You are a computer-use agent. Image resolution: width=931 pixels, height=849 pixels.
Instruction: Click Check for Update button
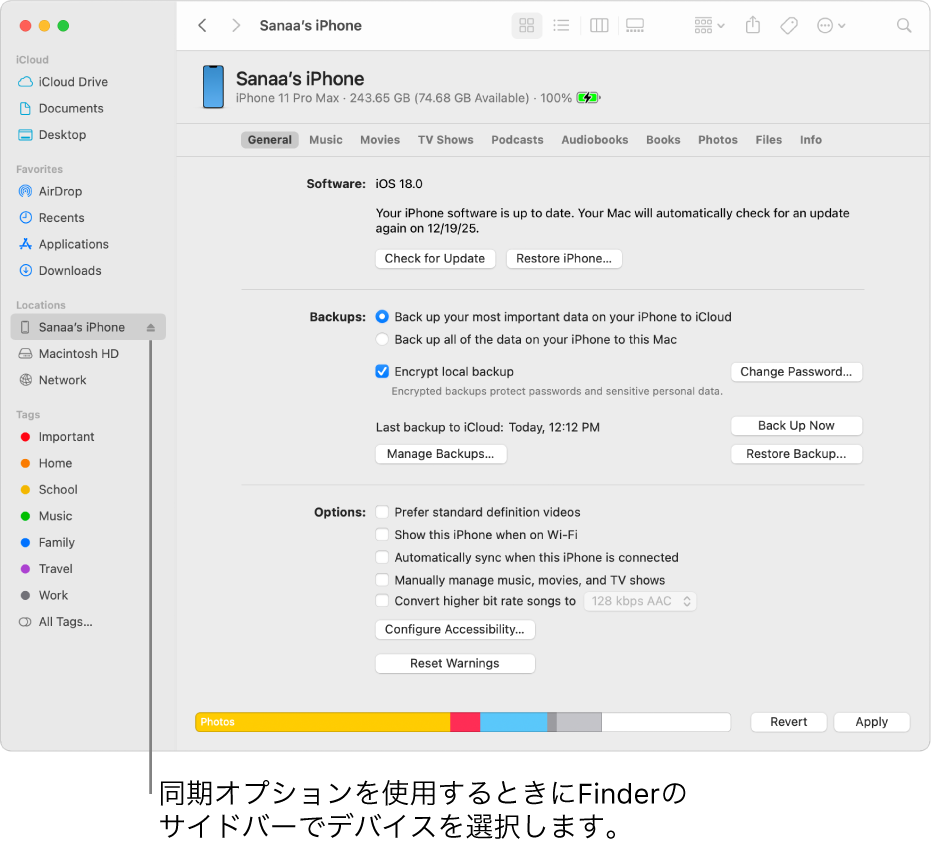[435, 259]
